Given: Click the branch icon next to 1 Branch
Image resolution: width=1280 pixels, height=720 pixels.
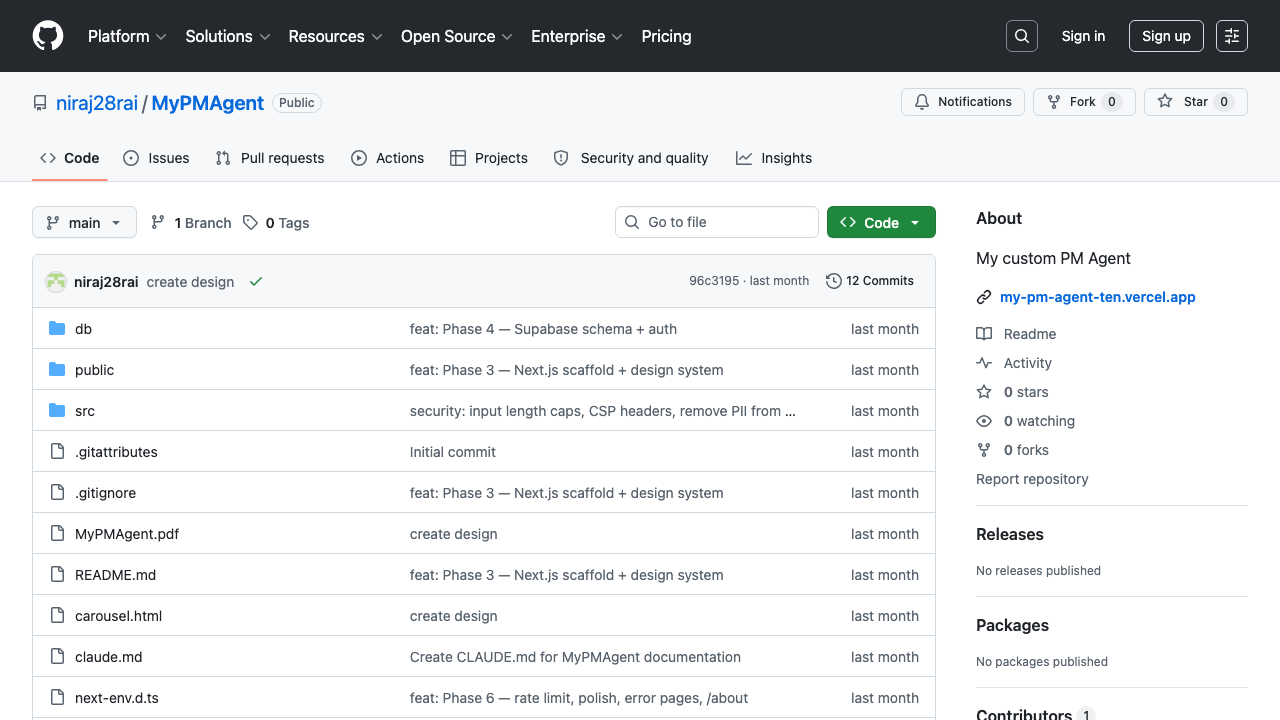Looking at the screenshot, I should click(x=158, y=223).
